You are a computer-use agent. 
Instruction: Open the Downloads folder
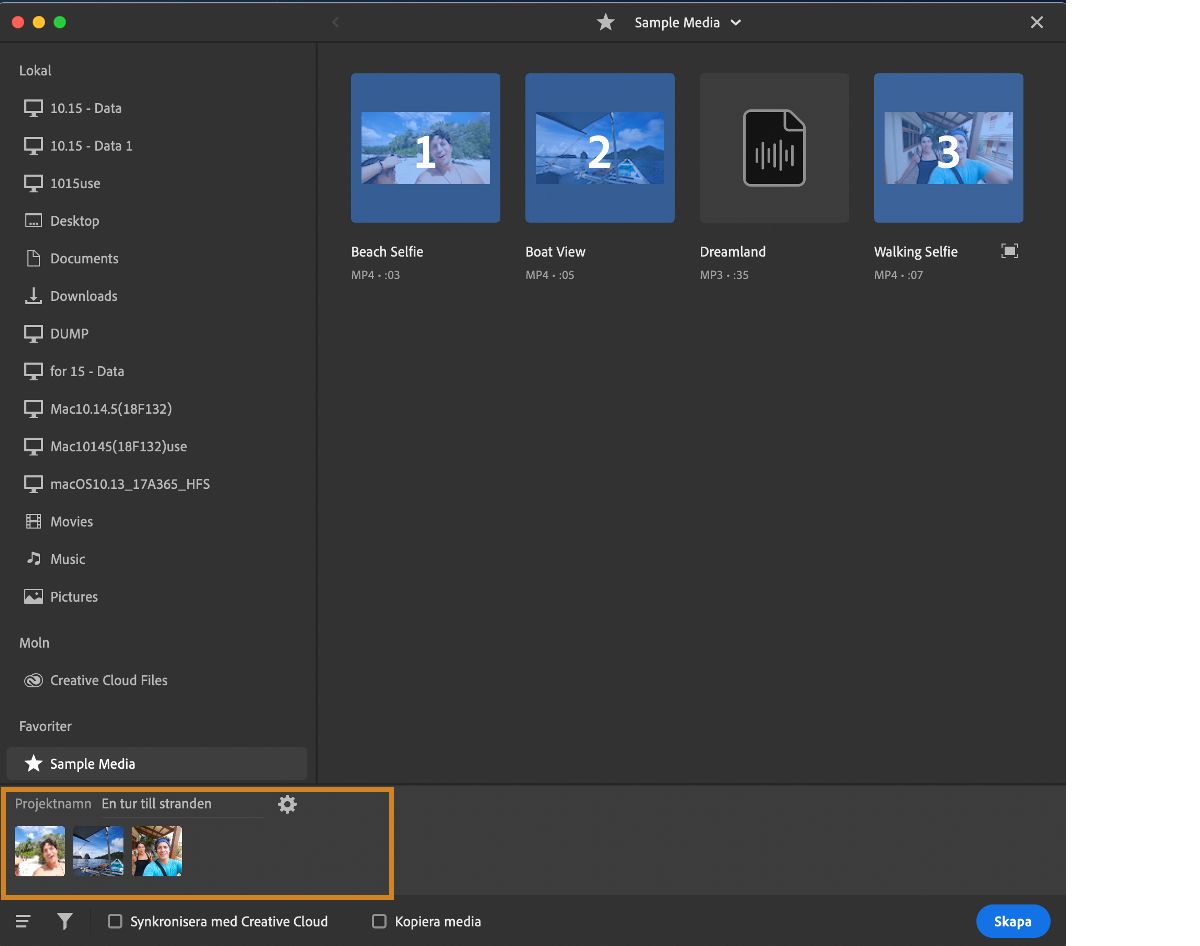coord(83,296)
